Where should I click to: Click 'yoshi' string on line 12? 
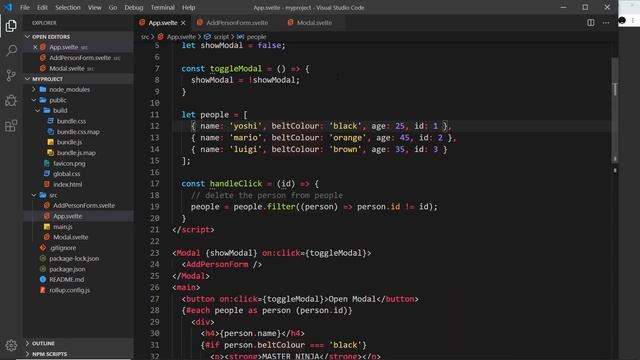coord(245,126)
